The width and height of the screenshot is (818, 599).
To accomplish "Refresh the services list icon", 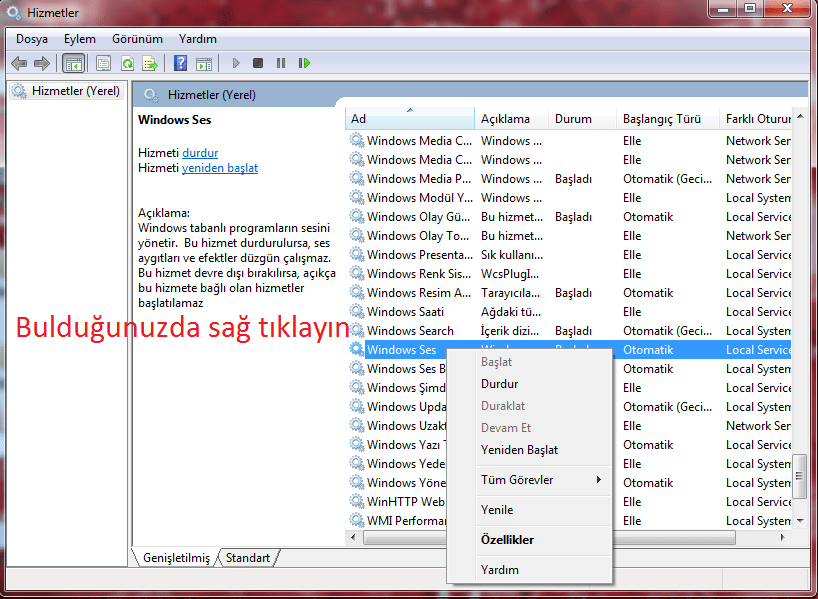I will (127, 64).
